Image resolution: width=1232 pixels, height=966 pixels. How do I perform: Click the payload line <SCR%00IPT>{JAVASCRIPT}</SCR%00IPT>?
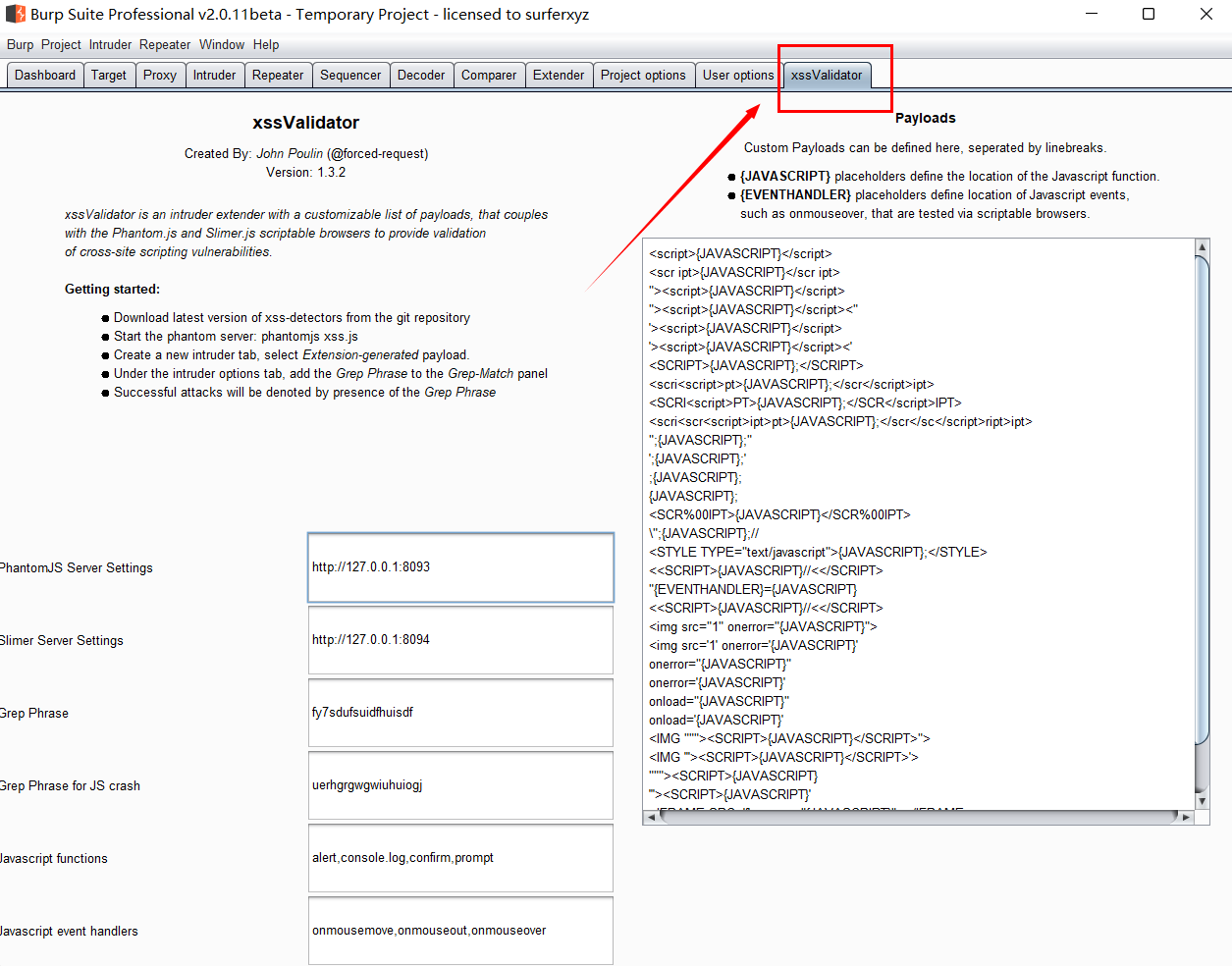tap(779, 514)
